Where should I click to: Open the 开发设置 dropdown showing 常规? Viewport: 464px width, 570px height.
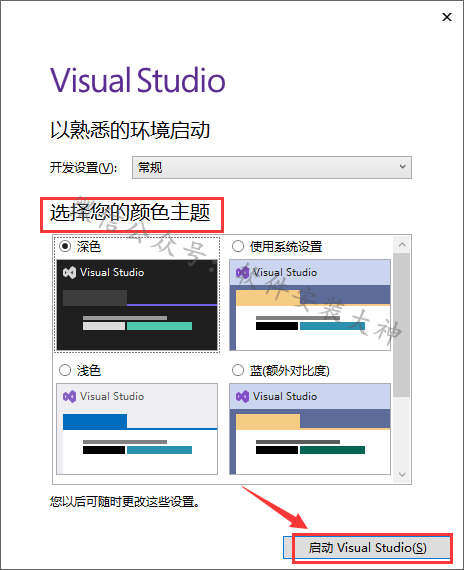pyautogui.click(x=272, y=168)
